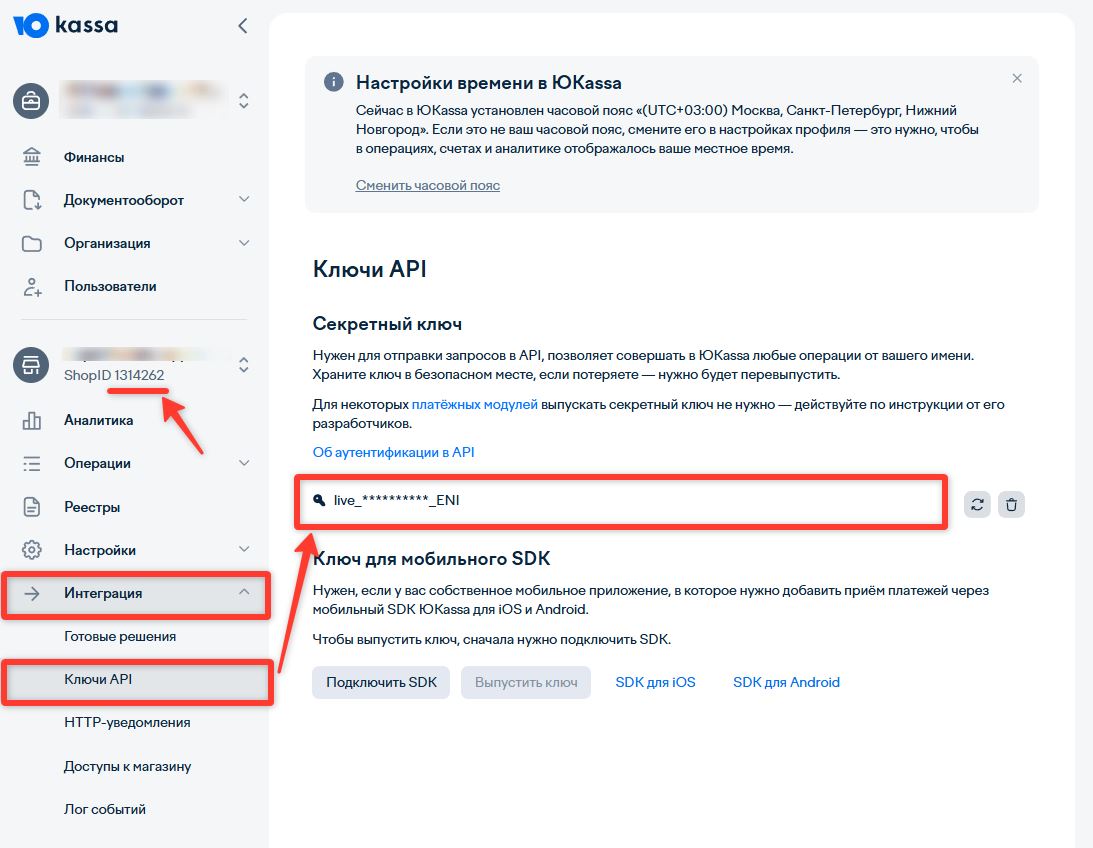Image resolution: width=1093 pixels, height=848 pixels.
Task: Collapse the sidebar with the left chevron
Action: click(243, 26)
